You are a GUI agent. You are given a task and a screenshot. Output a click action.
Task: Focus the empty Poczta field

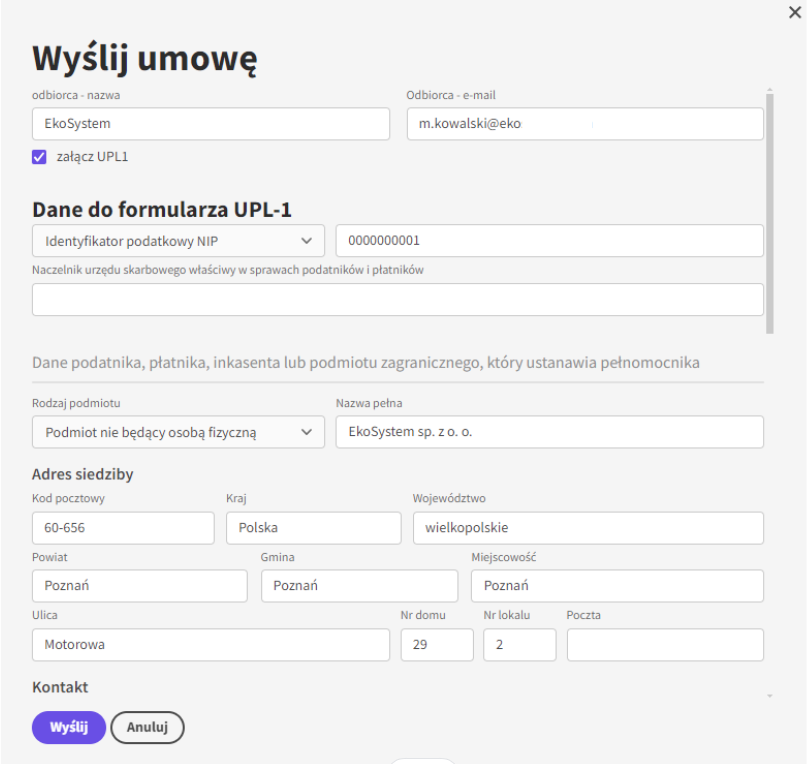coord(665,644)
